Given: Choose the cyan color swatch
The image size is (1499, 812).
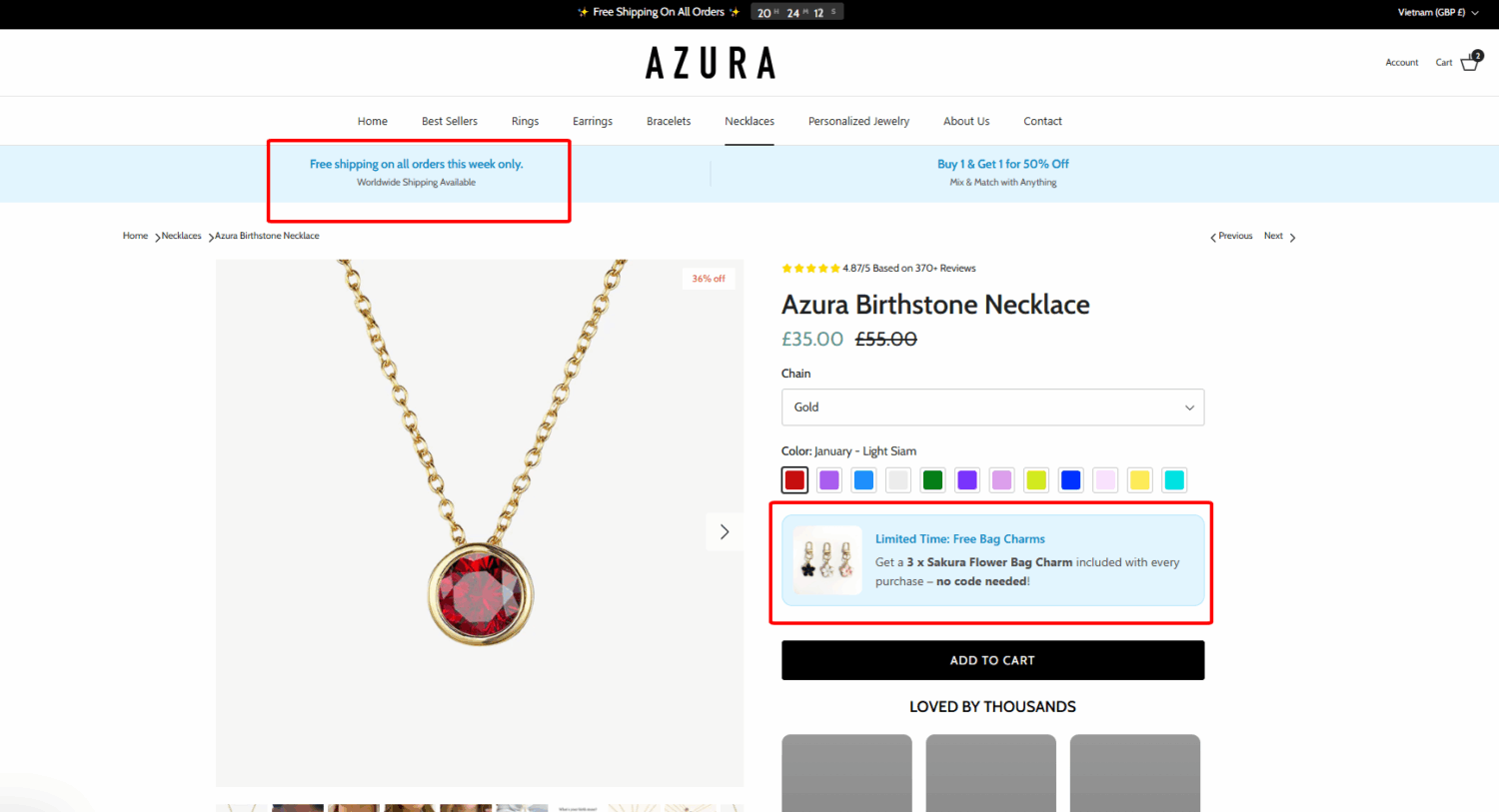Looking at the screenshot, I should pos(1174,480).
